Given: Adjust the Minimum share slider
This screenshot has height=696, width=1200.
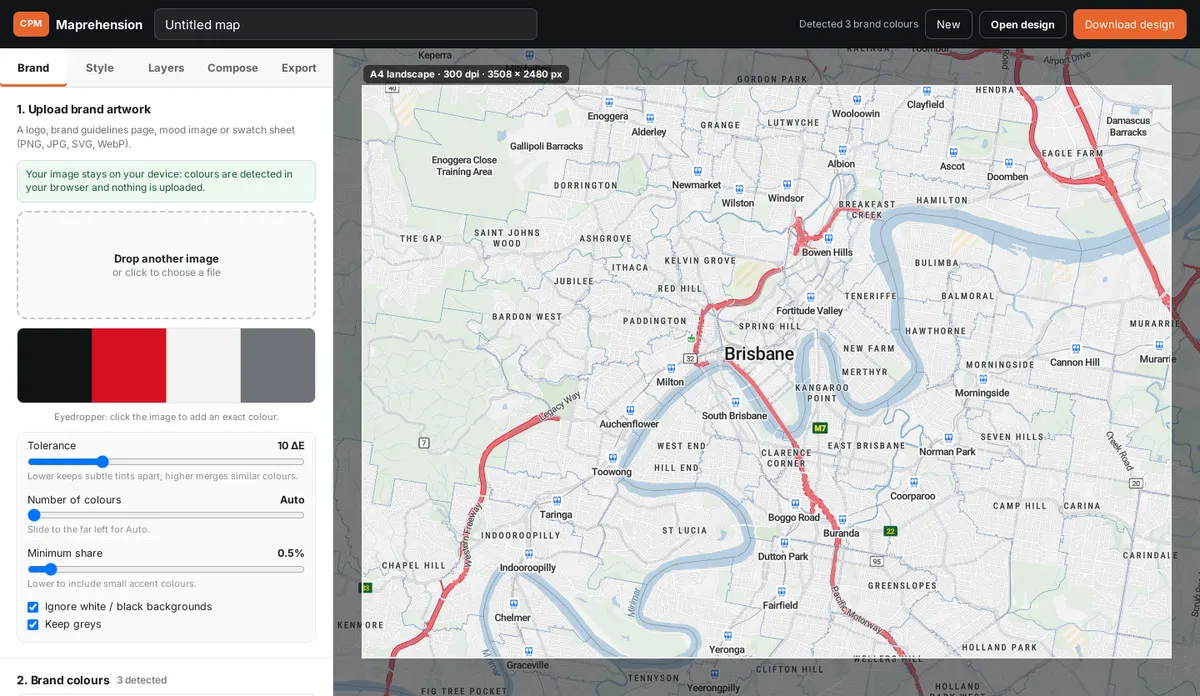Looking at the screenshot, I should 166,569.
